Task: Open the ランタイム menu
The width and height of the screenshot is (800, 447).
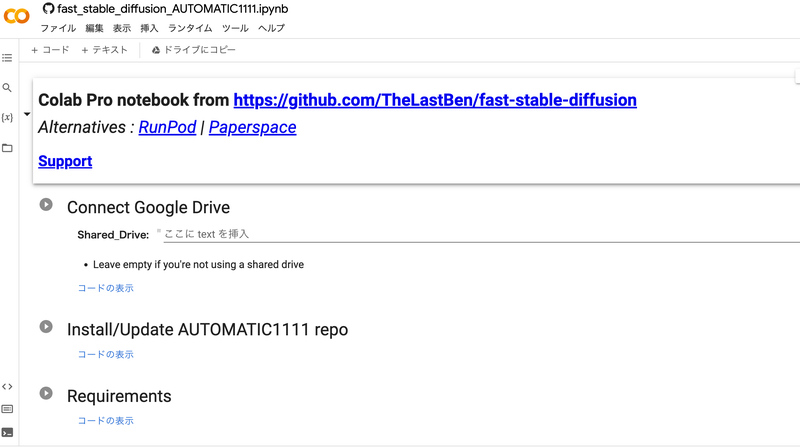Action: tap(190, 28)
